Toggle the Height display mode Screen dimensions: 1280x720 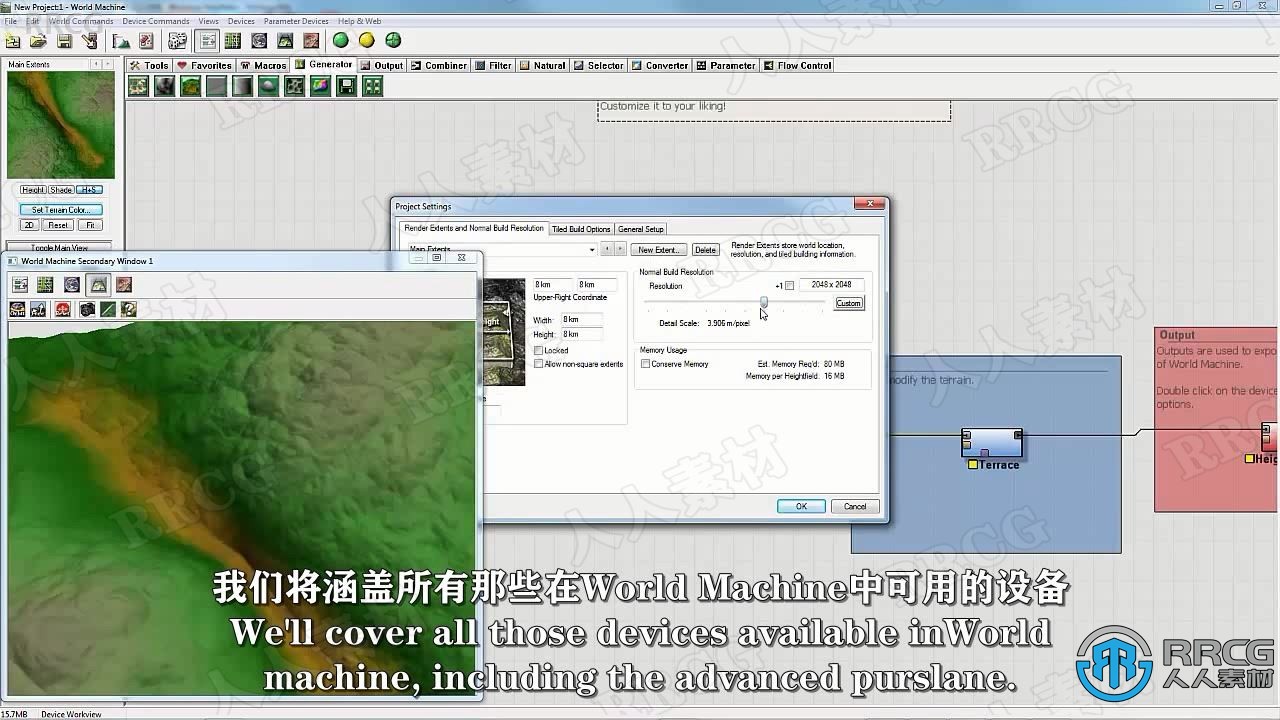click(33, 190)
